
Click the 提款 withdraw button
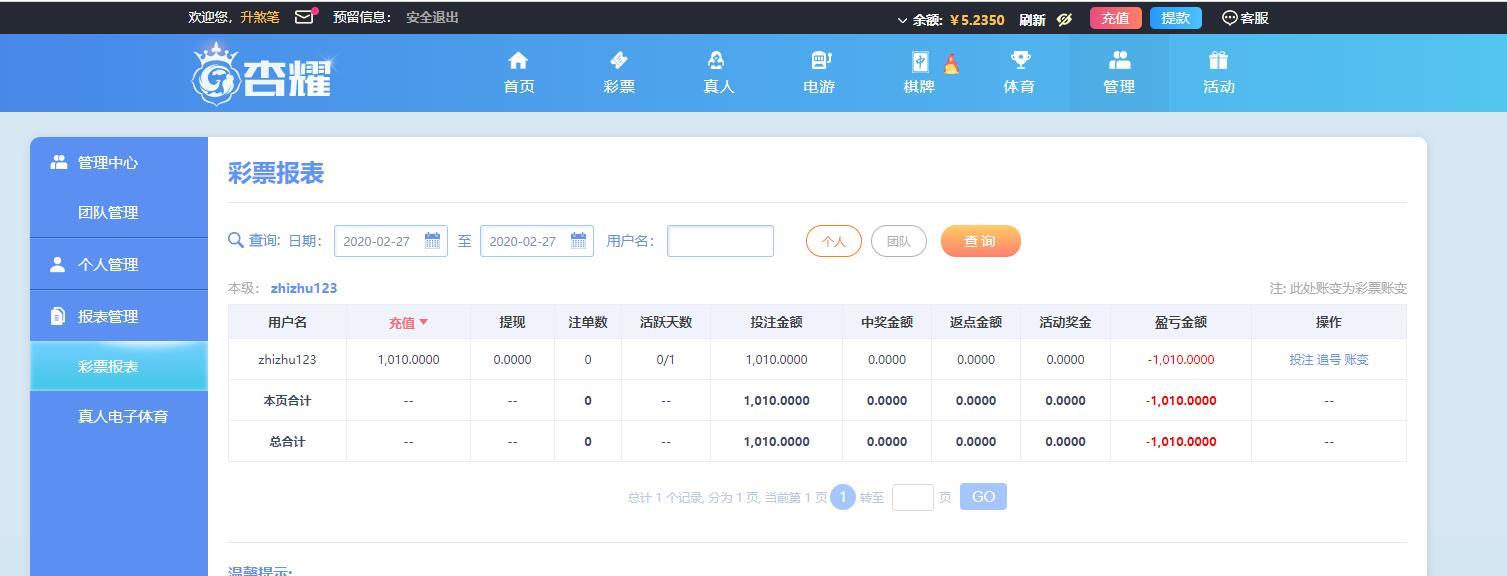click(x=1175, y=18)
